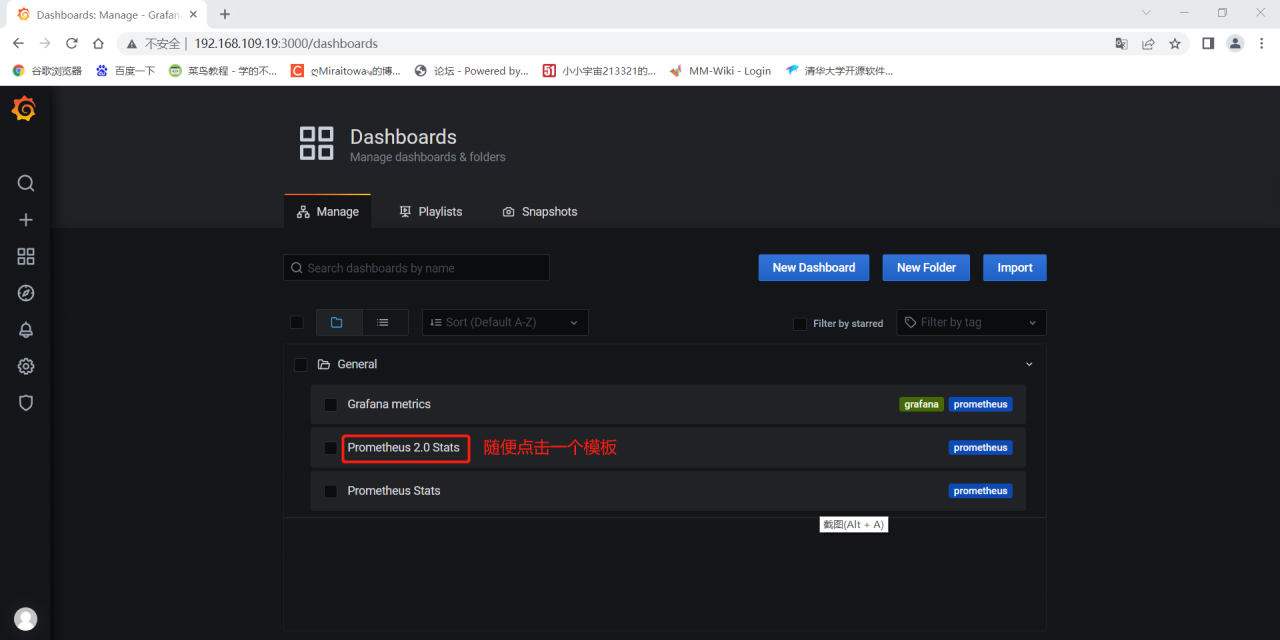Click the share icon in address bar
The width and height of the screenshot is (1280, 640).
1148,44
